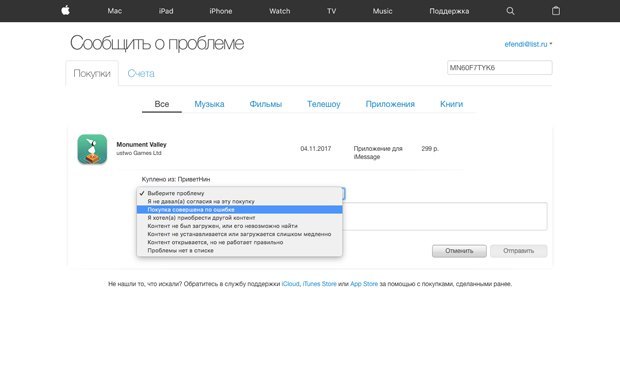Click the problem description text area

pyautogui.click(x=445, y=216)
